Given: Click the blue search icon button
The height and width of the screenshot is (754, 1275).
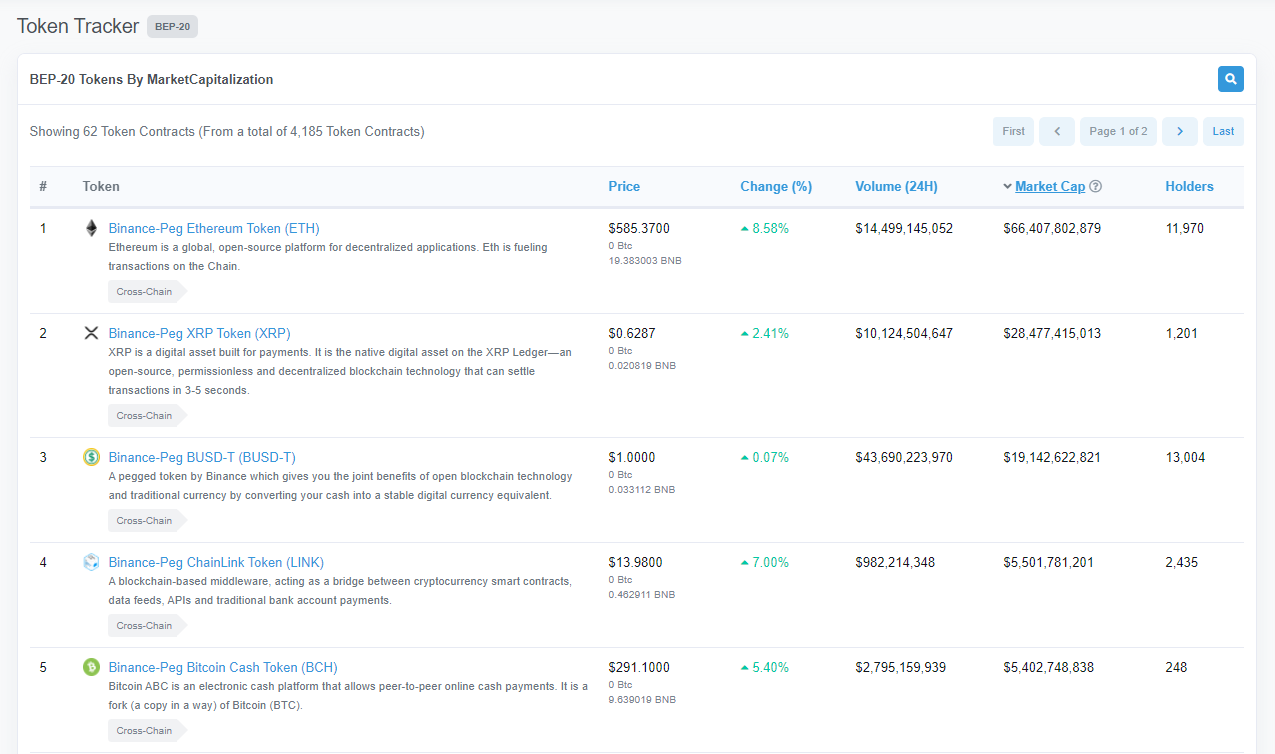Looking at the screenshot, I should [x=1230, y=79].
